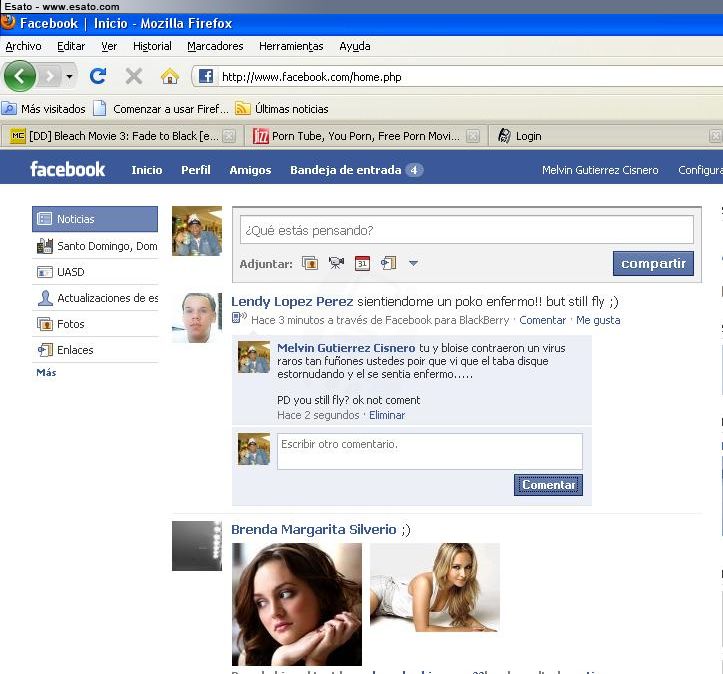
Task: Open Amigos in Facebook navigation
Action: (250, 170)
